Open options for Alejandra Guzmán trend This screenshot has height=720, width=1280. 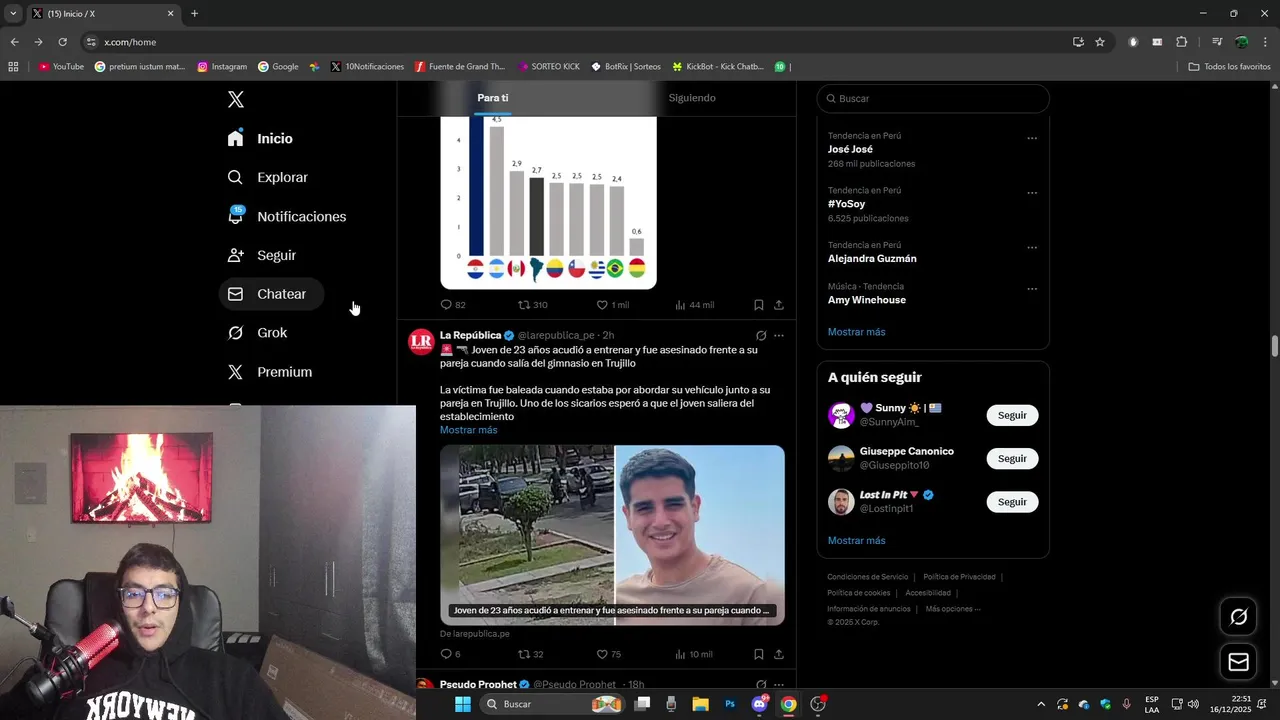click(1032, 248)
